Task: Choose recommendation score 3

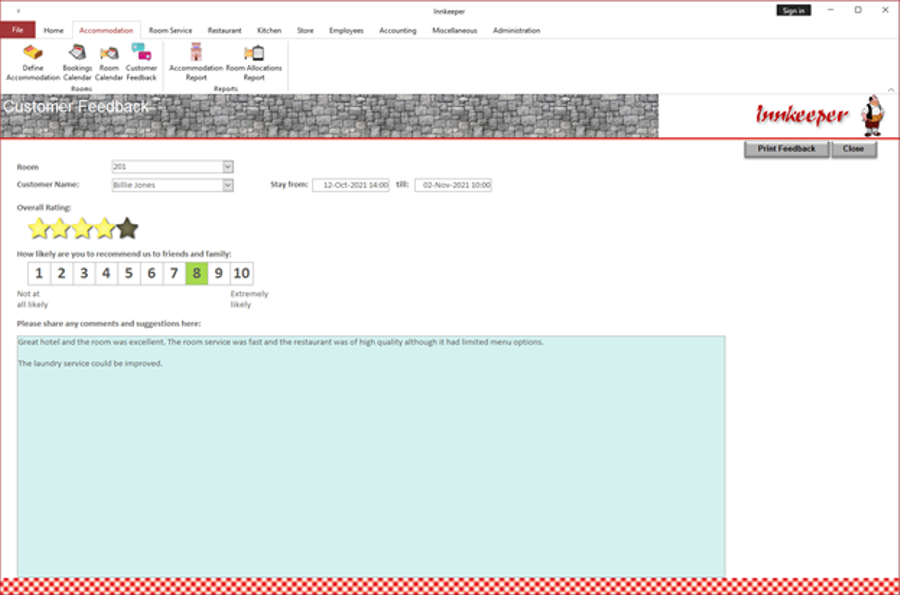Action: click(x=84, y=273)
